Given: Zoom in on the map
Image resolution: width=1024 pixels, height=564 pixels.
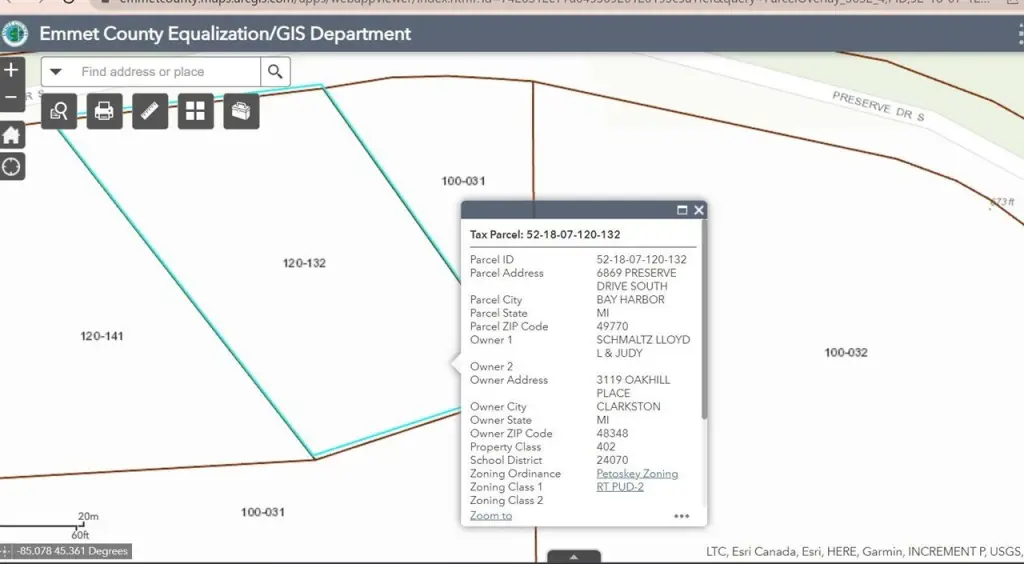Looking at the screenshot, I should pyautogui.click(x=11, y=71).
